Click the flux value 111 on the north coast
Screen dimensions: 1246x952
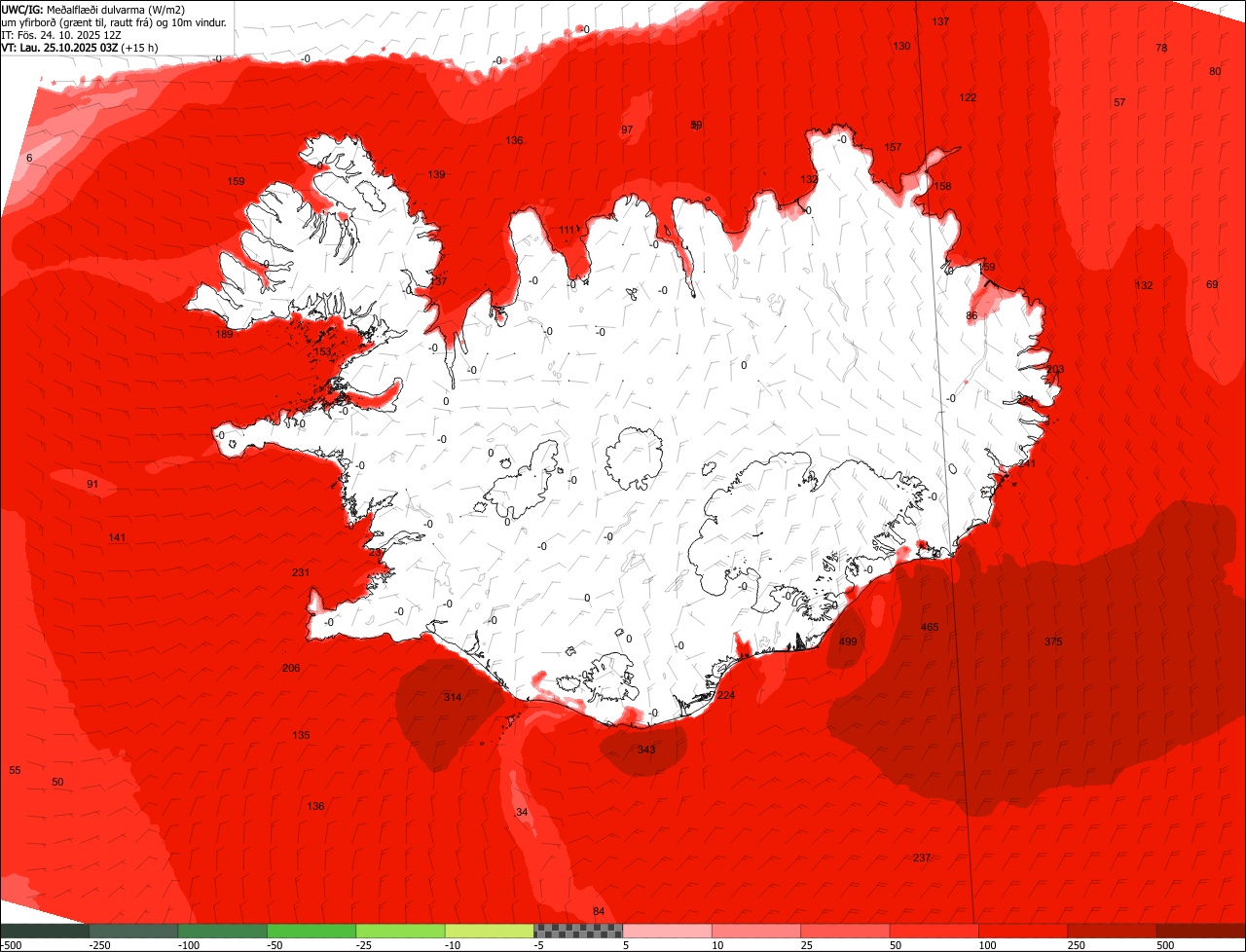[568, 230]
